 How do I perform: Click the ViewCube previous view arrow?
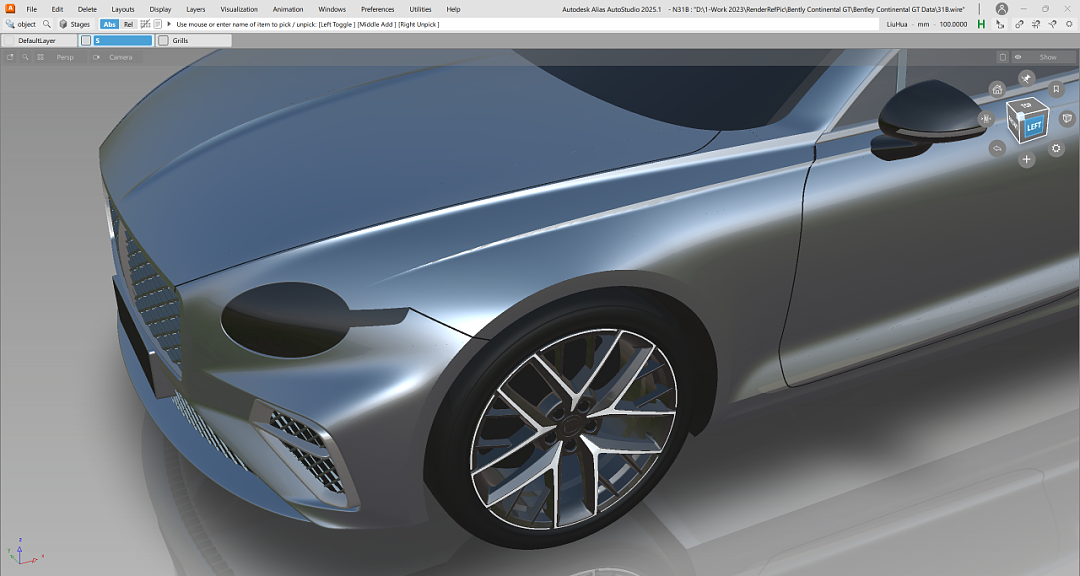click(x=997, y=148)
